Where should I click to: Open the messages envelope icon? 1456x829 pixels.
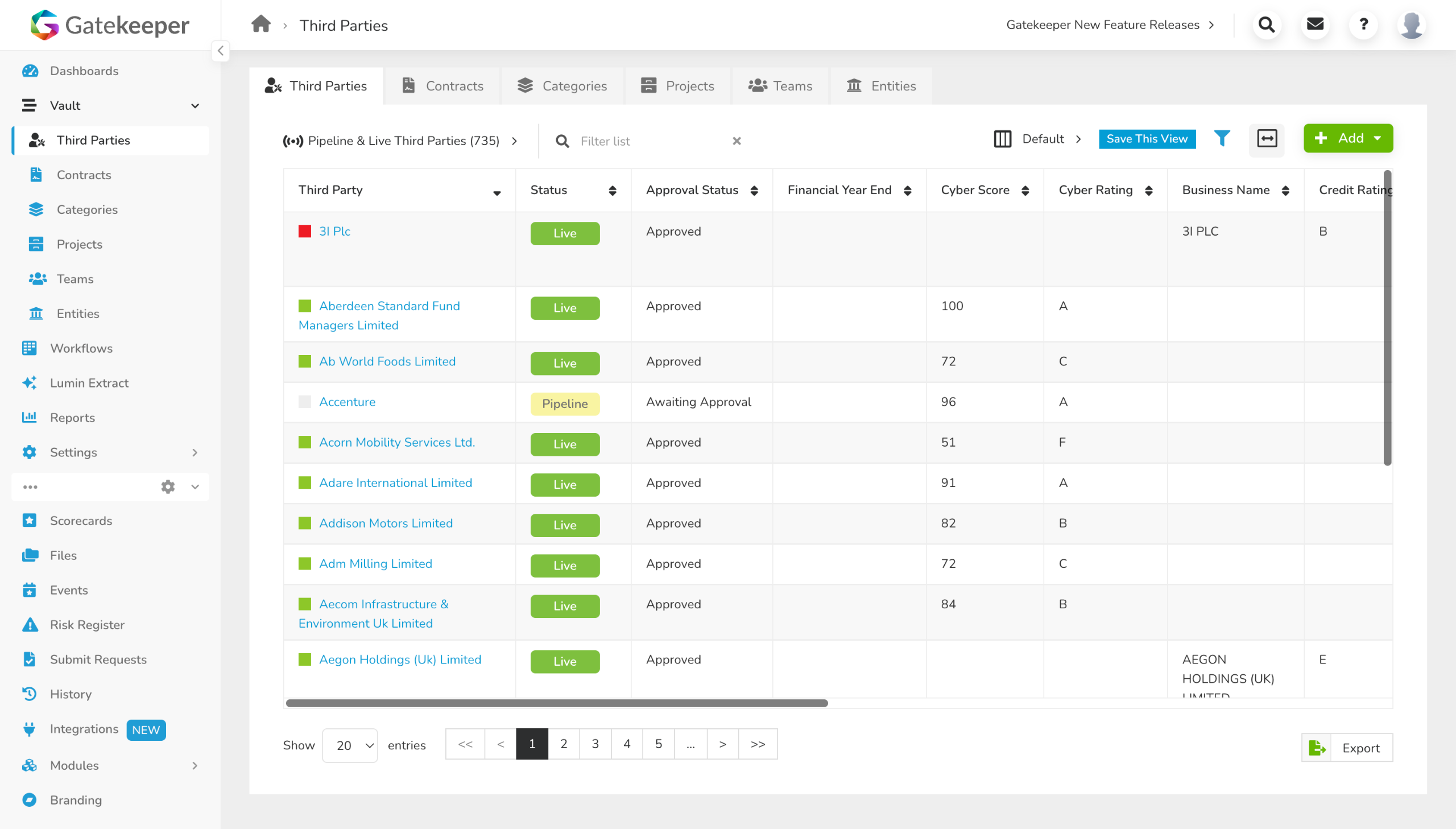(x=1315, y=24)
